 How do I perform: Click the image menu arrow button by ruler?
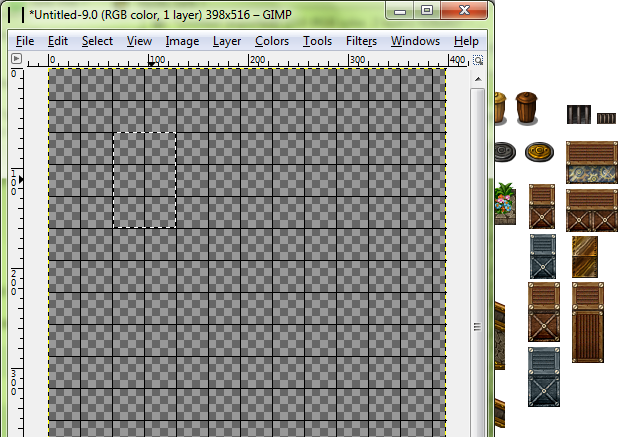click(16, 59)
